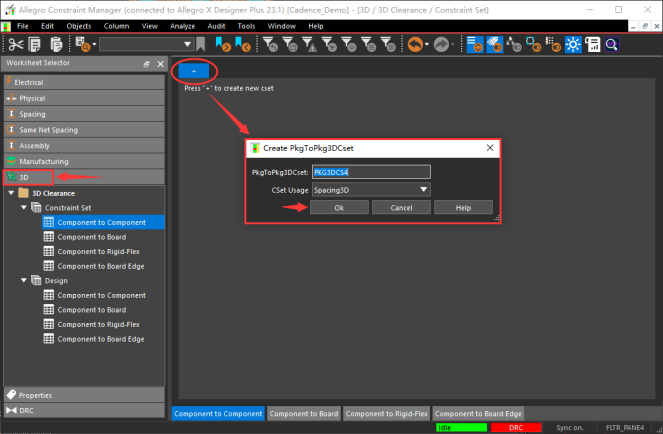The image size is (663, 434).
Task: Open the Audit menu
Action: tap(216, 26)
